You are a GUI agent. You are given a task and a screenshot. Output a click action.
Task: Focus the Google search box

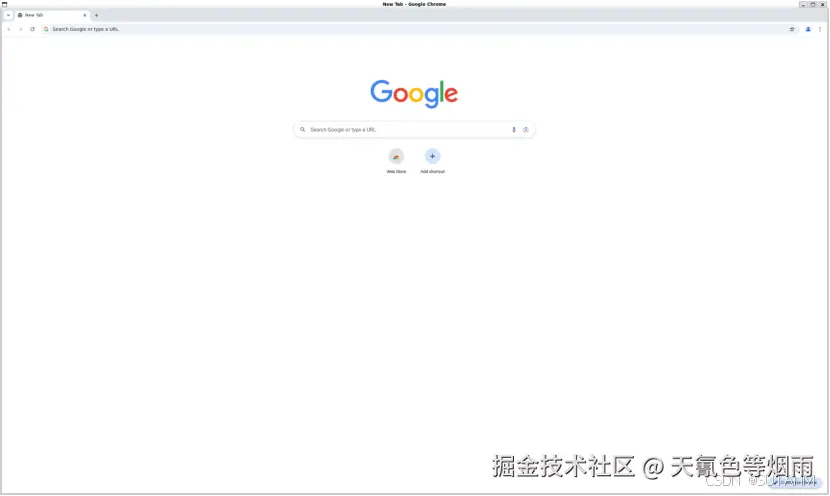[x=414, y=130]
